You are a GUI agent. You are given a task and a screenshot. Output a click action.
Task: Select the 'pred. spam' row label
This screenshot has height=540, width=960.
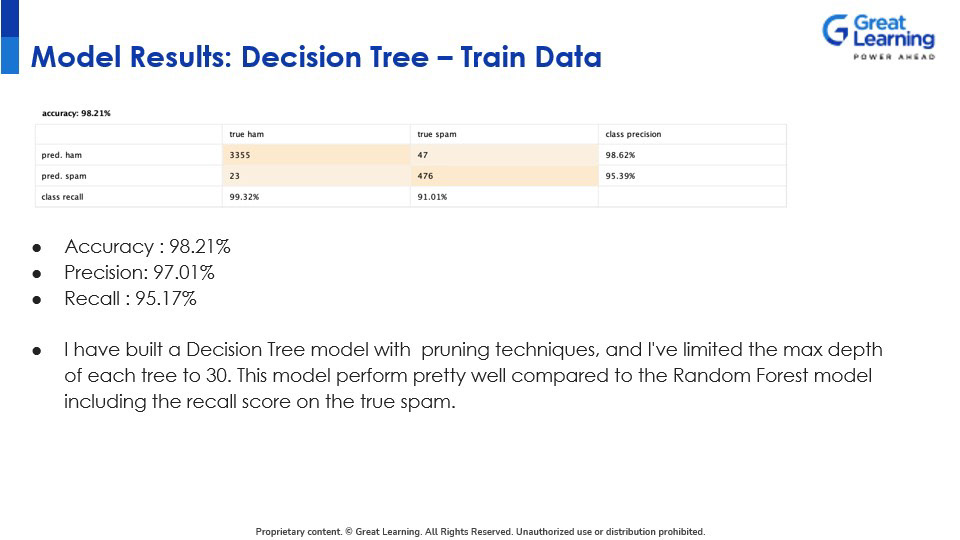pos(63,176)
